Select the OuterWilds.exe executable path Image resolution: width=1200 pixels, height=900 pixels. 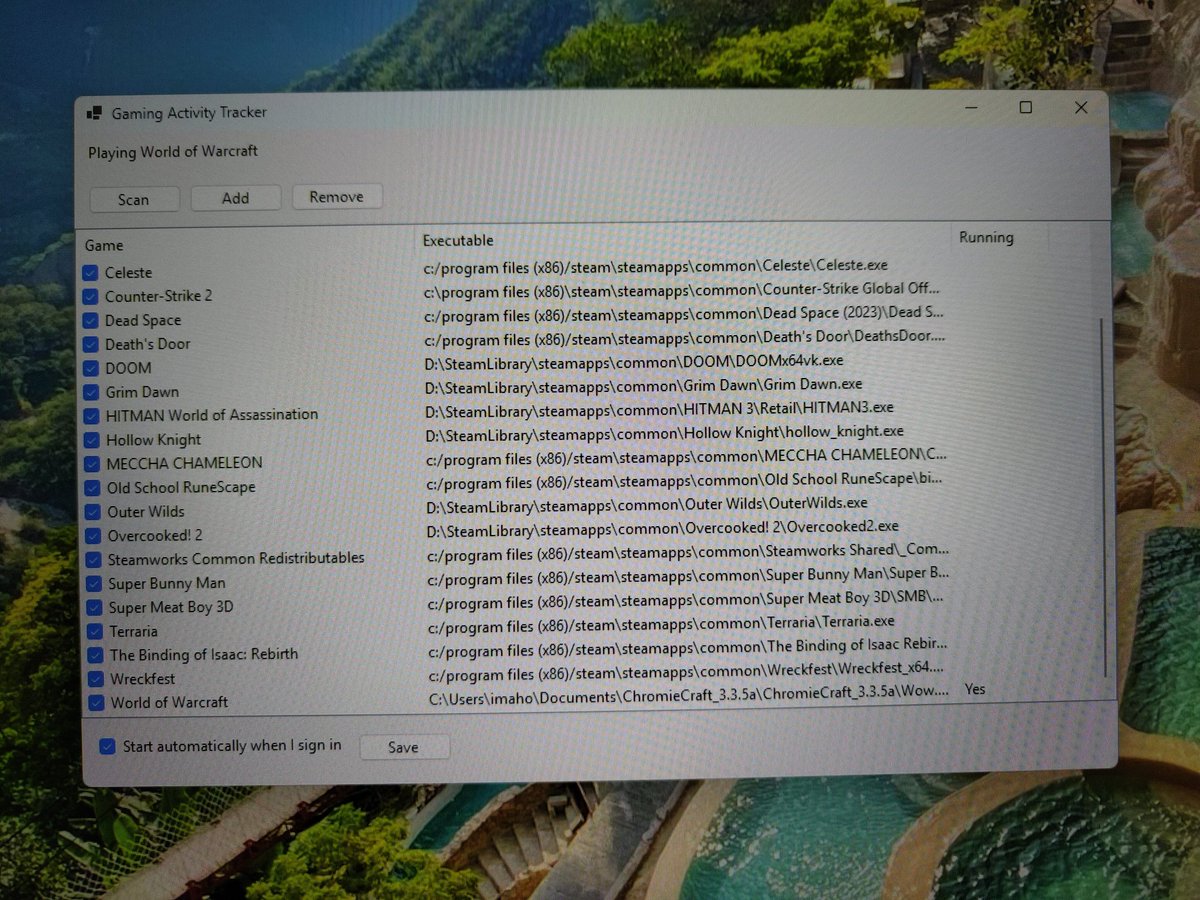pos(647,504)
